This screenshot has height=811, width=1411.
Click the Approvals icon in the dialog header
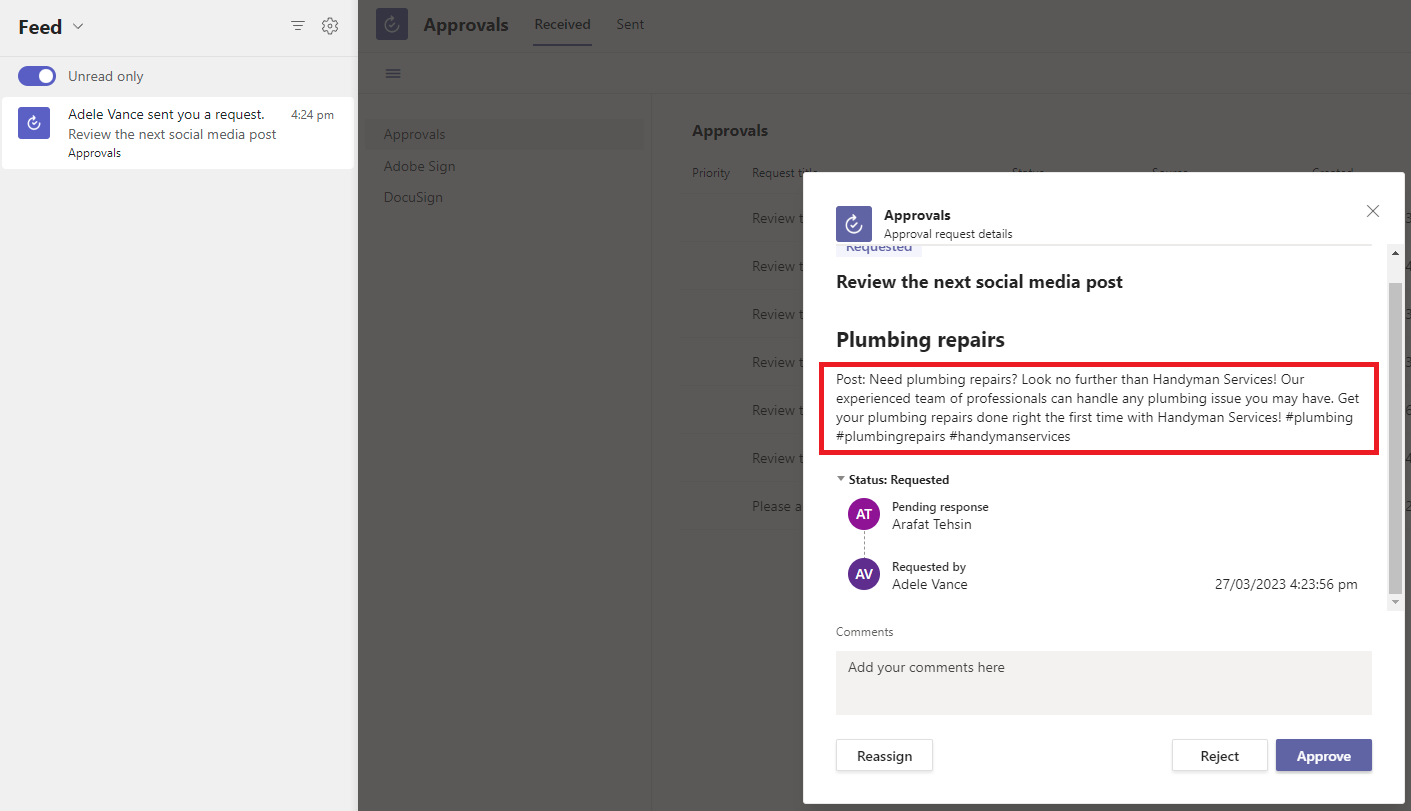pyautogui.click(x=853, y=223)
